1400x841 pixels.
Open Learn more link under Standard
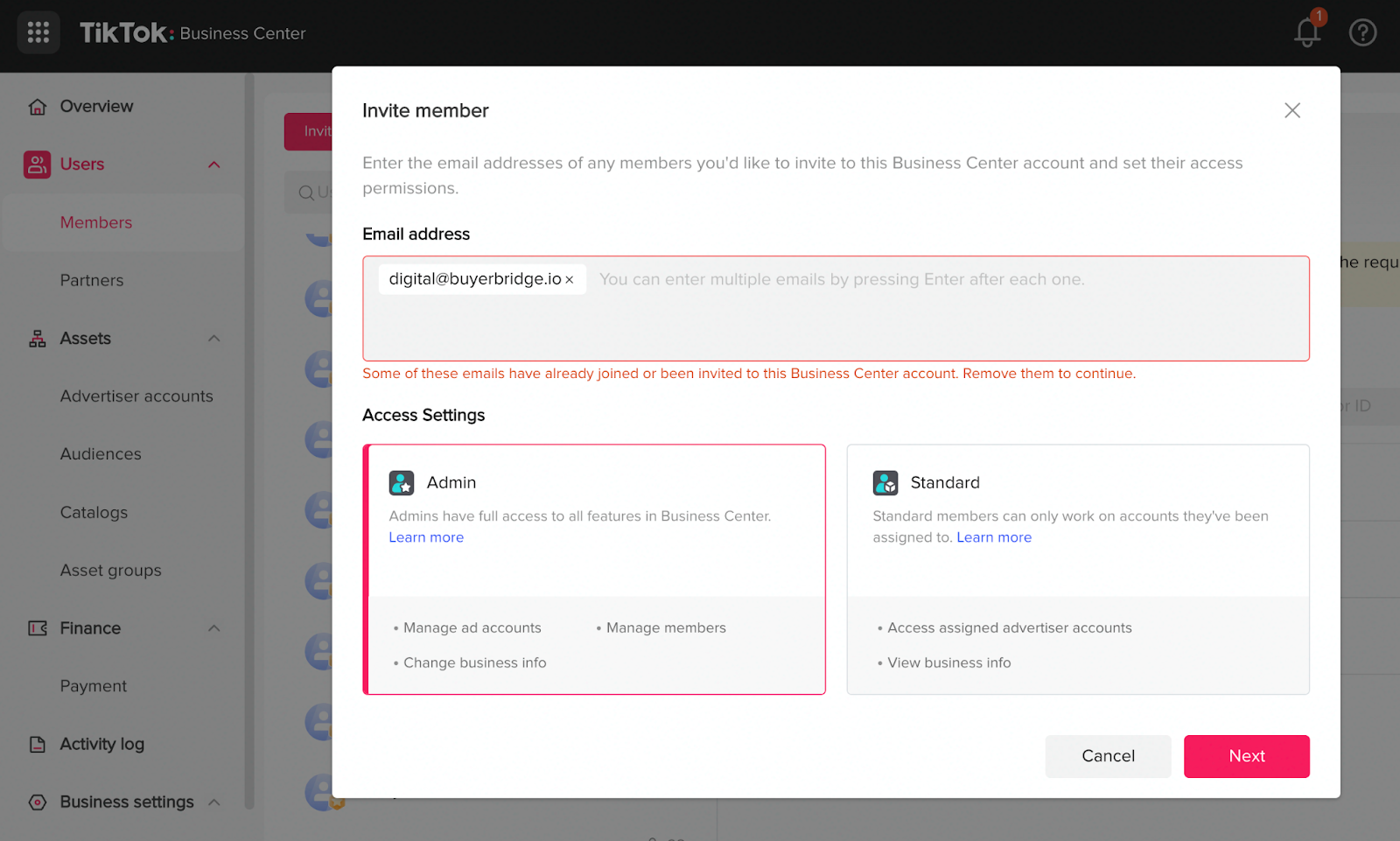pyautogui.click(x=994, y=537)
